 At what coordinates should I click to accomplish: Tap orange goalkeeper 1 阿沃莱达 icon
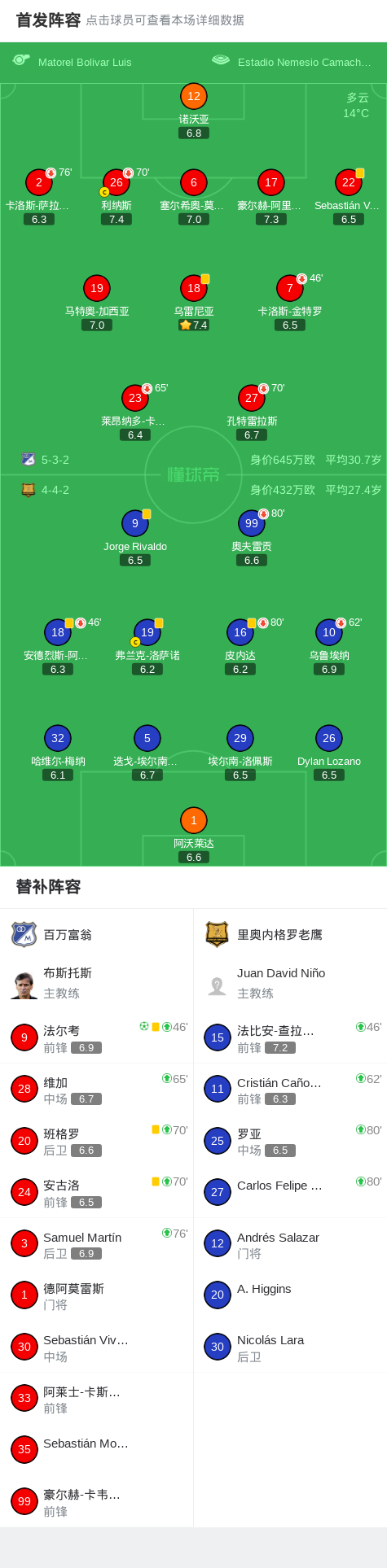pyautogui.click(x=194, y=820)
